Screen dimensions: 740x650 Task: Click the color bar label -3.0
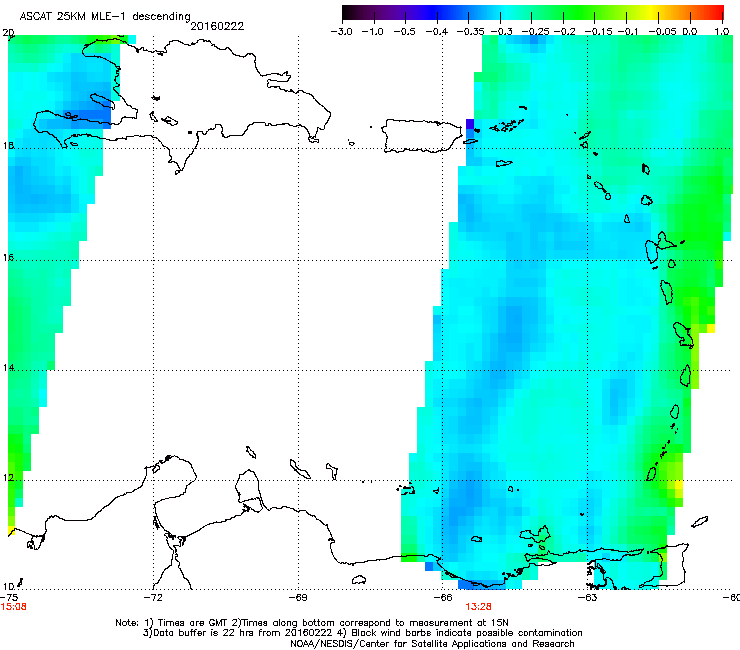click(x=341, y=32)
